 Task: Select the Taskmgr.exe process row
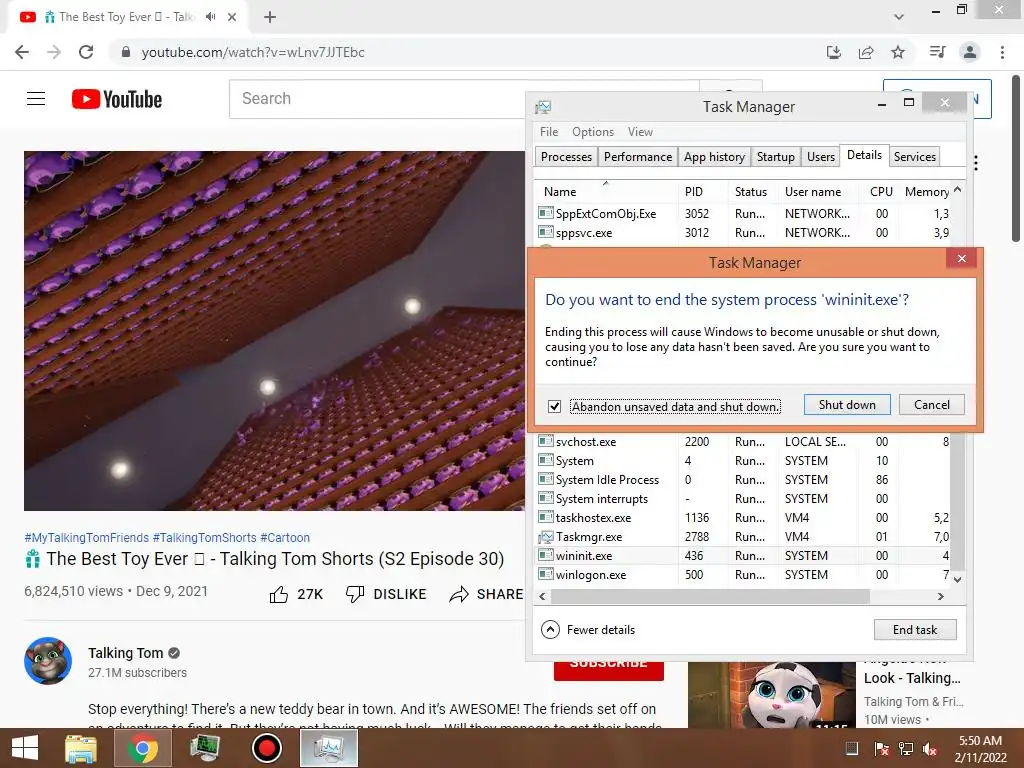pos(743,537)
